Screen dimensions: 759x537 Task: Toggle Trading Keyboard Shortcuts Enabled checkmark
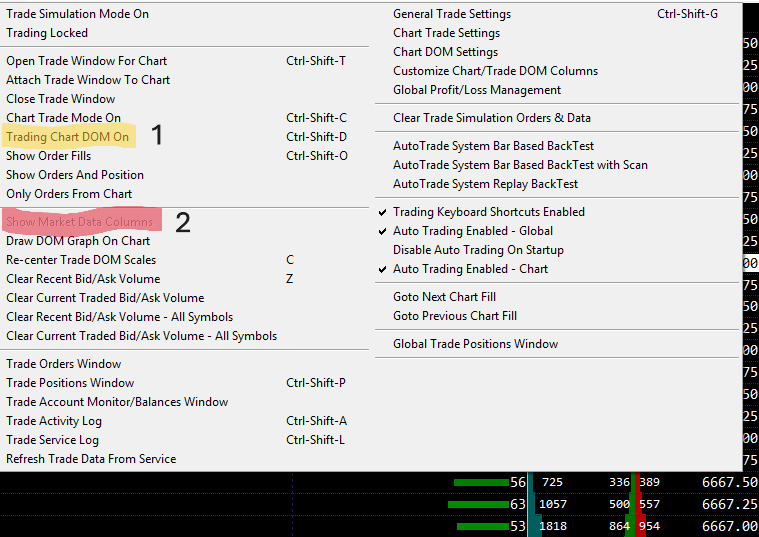pos(488,212)
